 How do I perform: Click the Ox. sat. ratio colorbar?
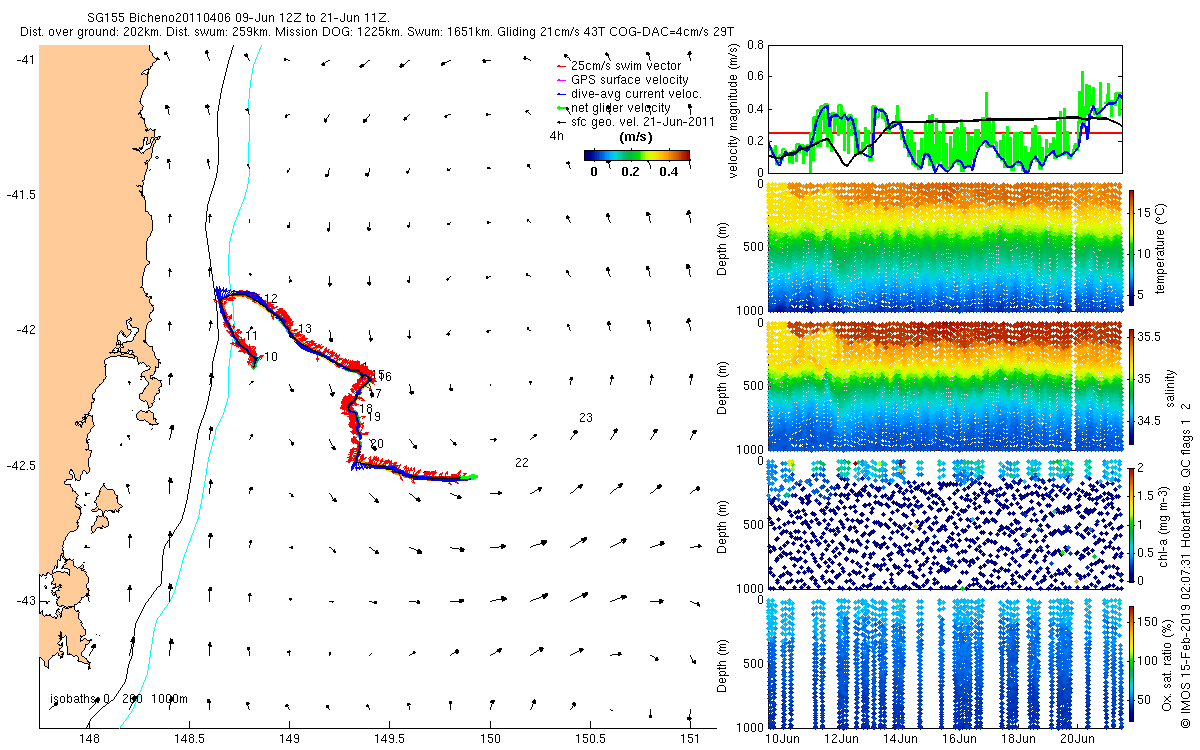1132,666
